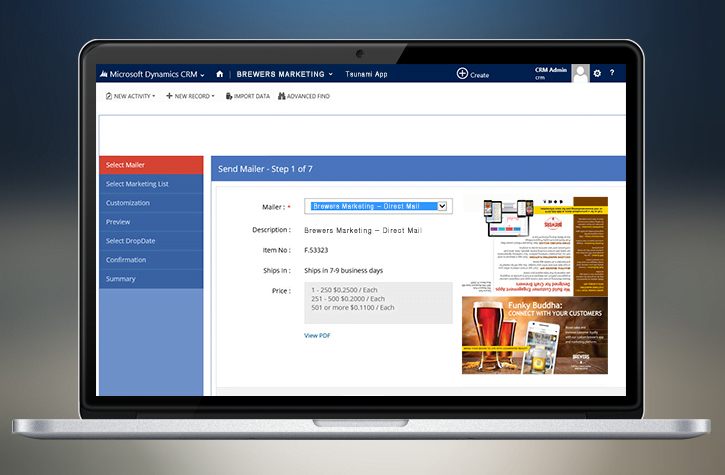Click the Description field label
This screenshot has height=475, width=725.
point(271,230)
